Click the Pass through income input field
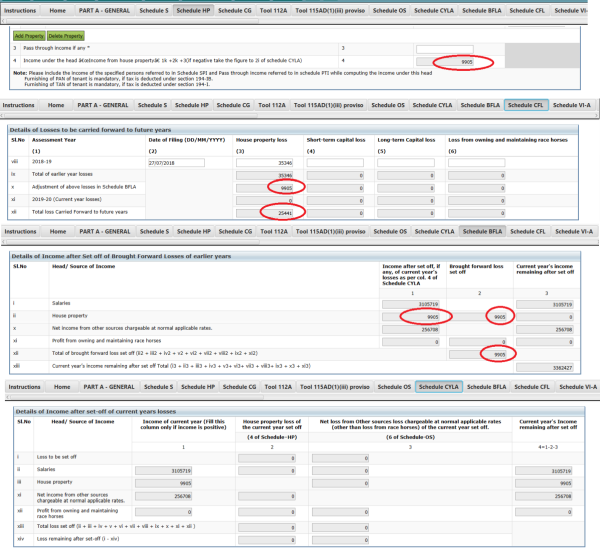 point(445,49)
